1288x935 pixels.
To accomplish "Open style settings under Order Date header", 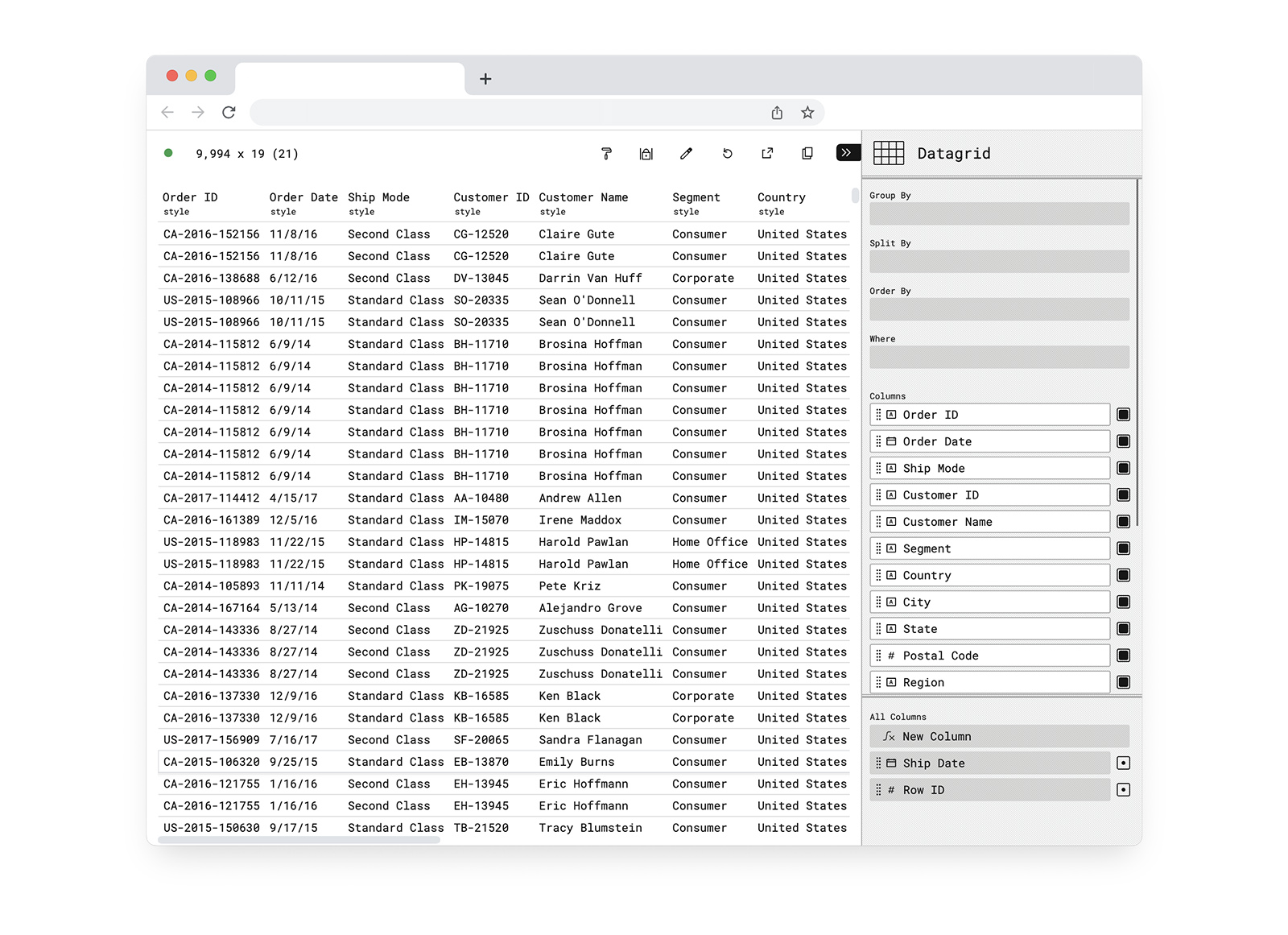I will [283, 212].
